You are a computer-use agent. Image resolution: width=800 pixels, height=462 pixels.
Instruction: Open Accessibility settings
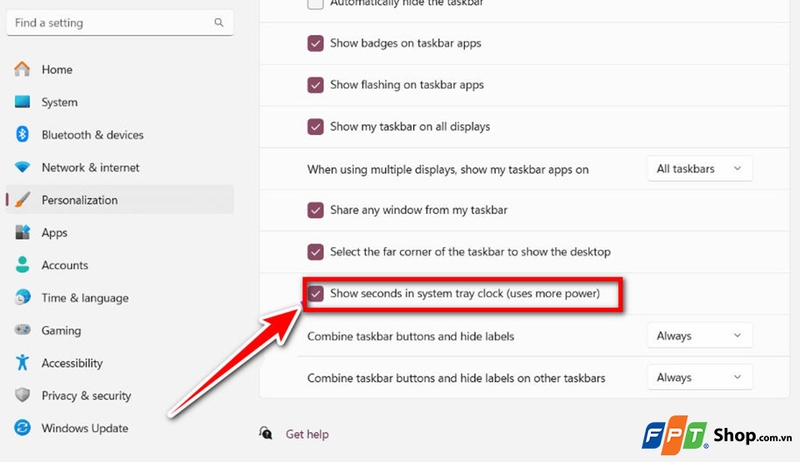tap(119, 363)
